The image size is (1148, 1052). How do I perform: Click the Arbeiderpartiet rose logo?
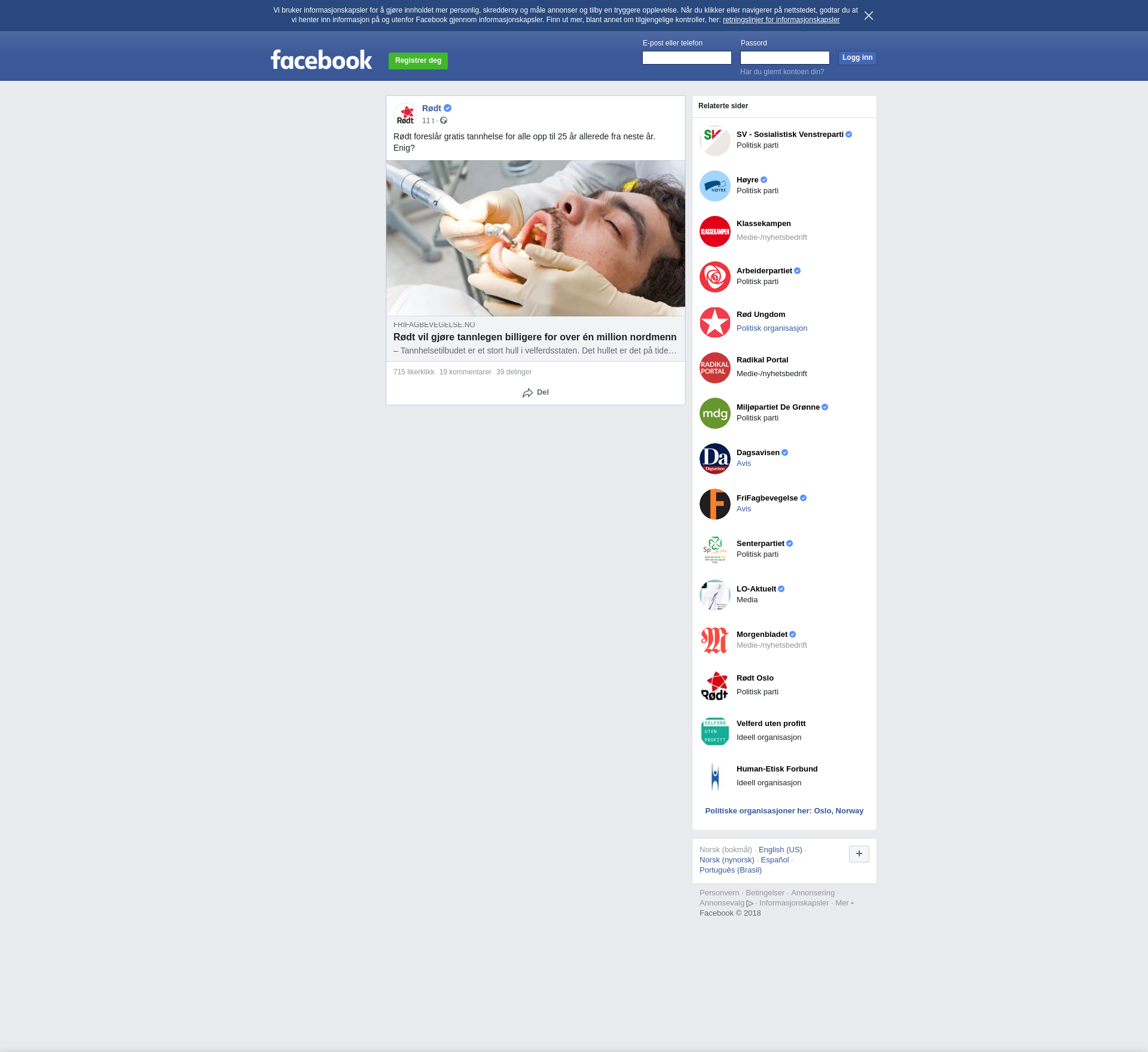coord(715,277)
